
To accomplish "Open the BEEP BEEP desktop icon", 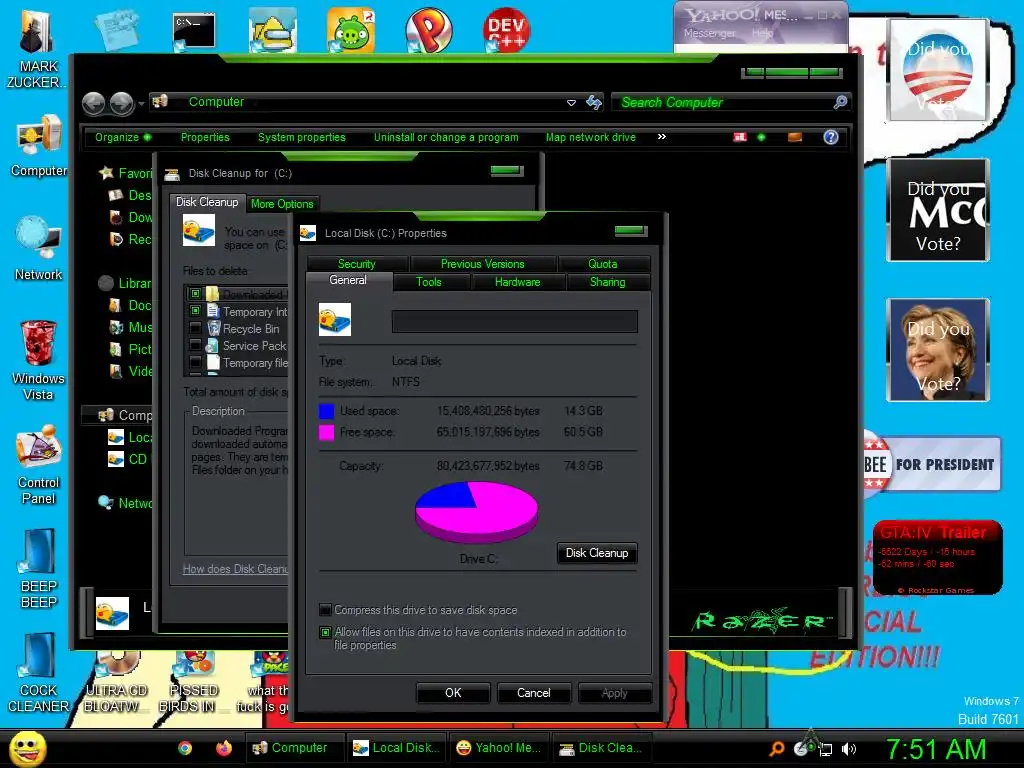I will pos(39,568).
